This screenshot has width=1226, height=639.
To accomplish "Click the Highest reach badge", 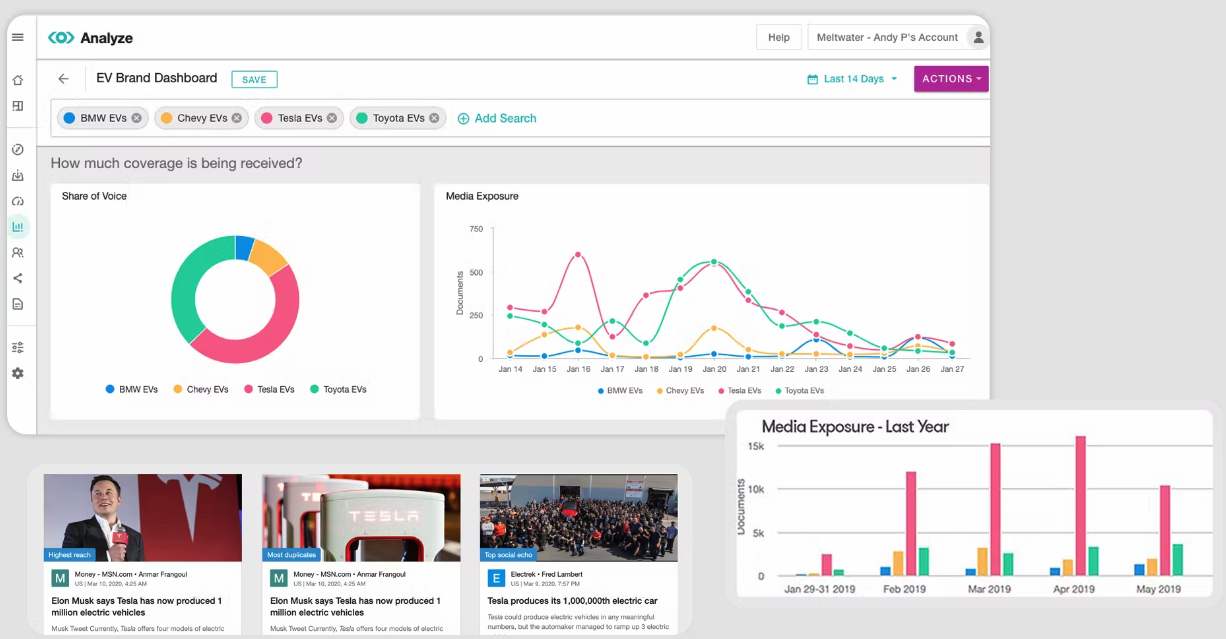I will tap(71, 554).
